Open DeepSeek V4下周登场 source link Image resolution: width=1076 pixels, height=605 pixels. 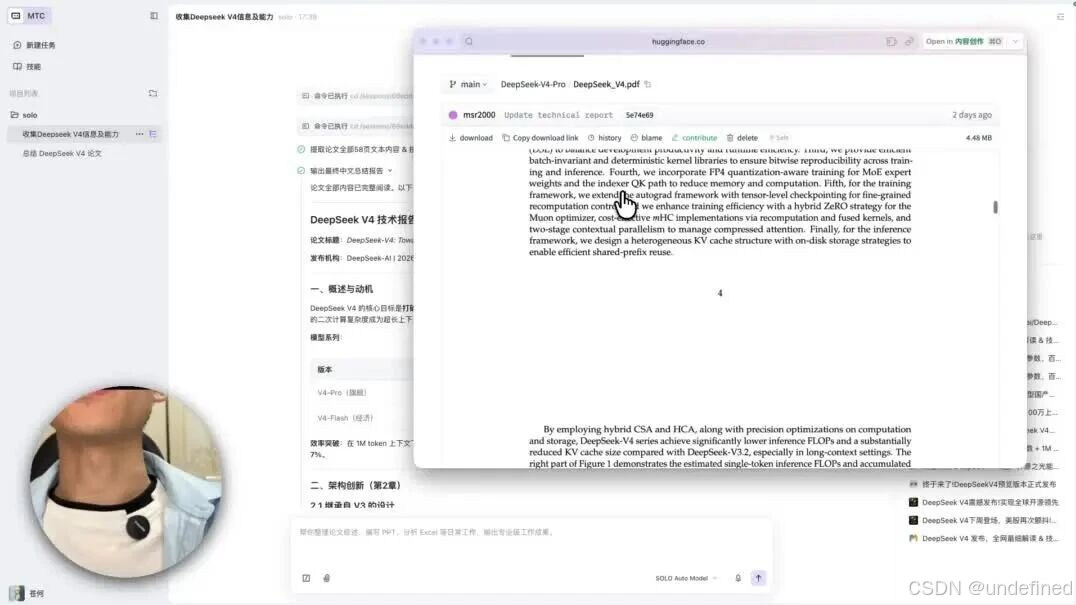[983, 520]
